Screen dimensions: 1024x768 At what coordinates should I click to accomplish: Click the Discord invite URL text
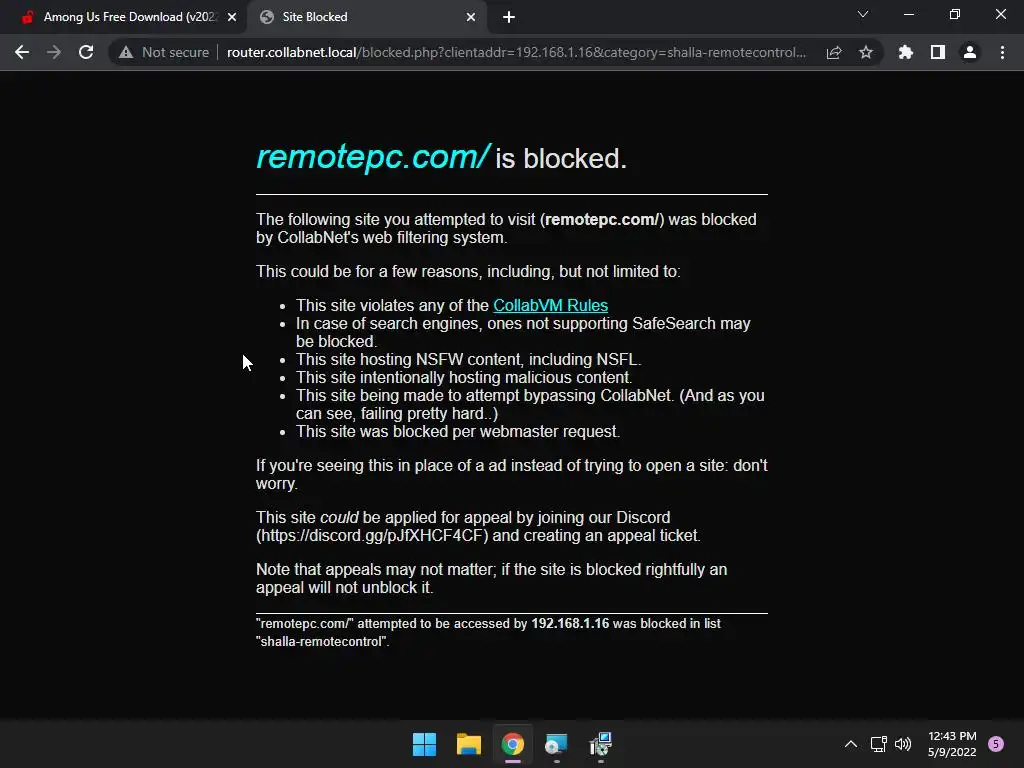372,536
